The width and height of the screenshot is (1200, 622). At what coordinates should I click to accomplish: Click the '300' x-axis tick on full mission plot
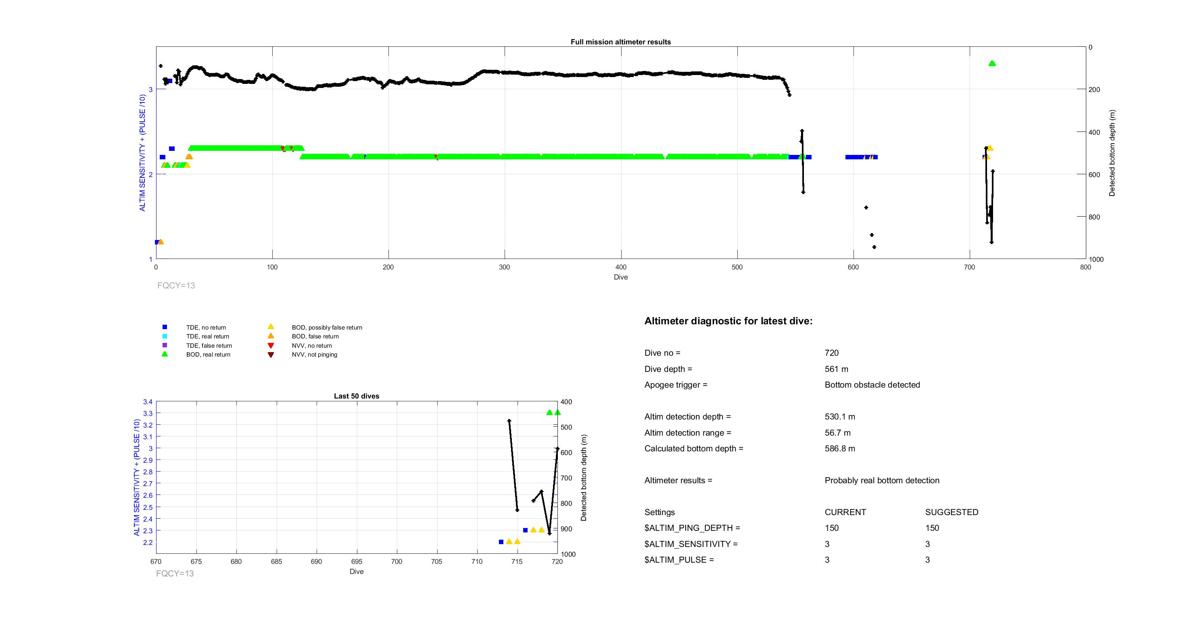click(505, 267)
